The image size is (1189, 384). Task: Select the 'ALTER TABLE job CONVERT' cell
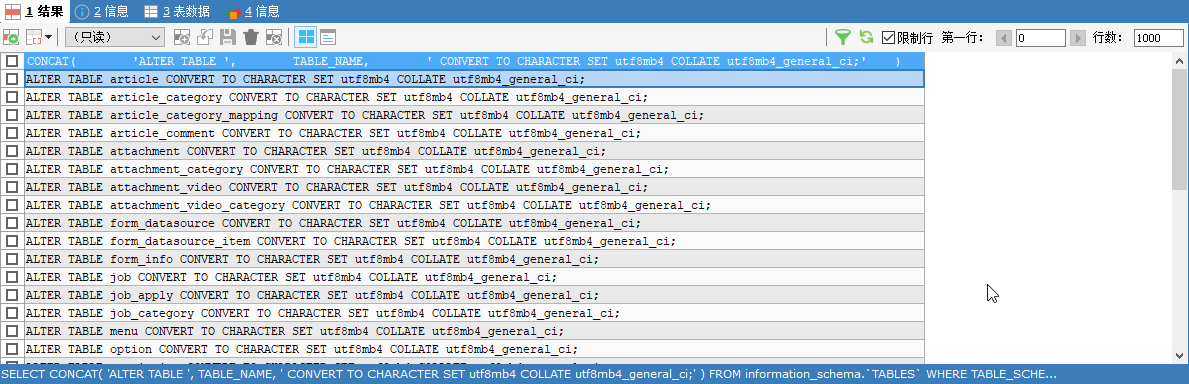(474, 277)
